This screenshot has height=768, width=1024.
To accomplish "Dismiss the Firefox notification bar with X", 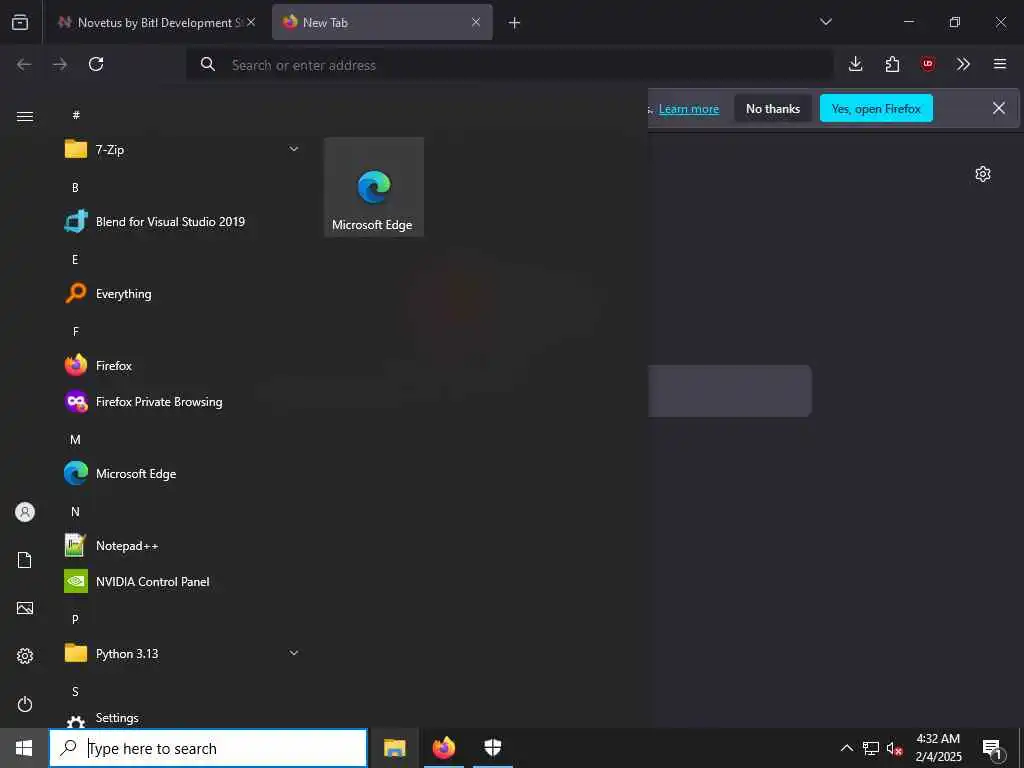I will point(999,108).
